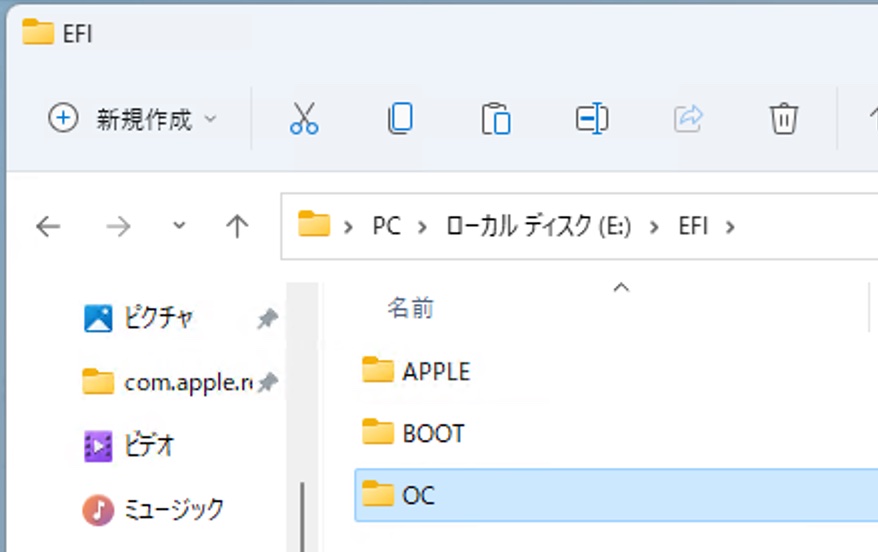Click ローカル ディスク (E:) breadcrumb
The image size is (878, 552).
[x=539, y=226]
